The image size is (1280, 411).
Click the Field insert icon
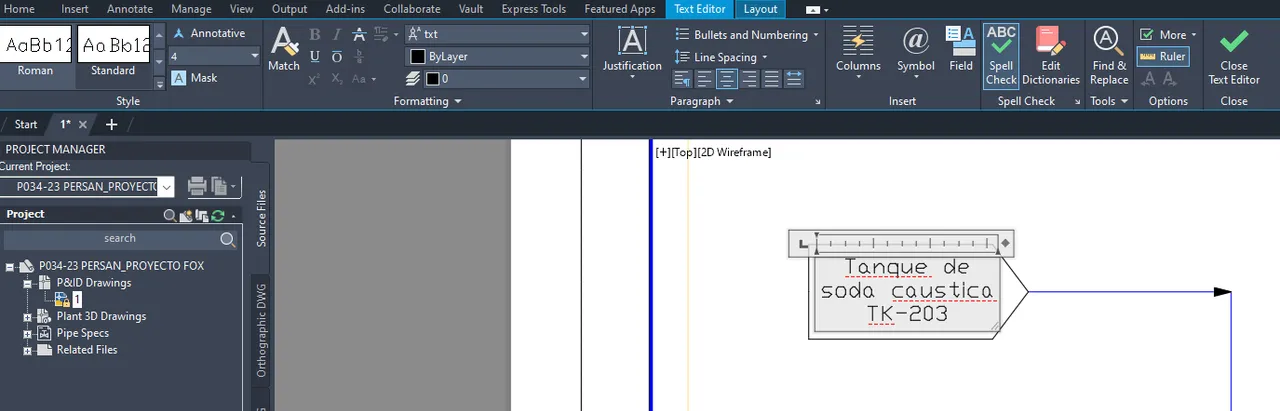pos(961,49)
